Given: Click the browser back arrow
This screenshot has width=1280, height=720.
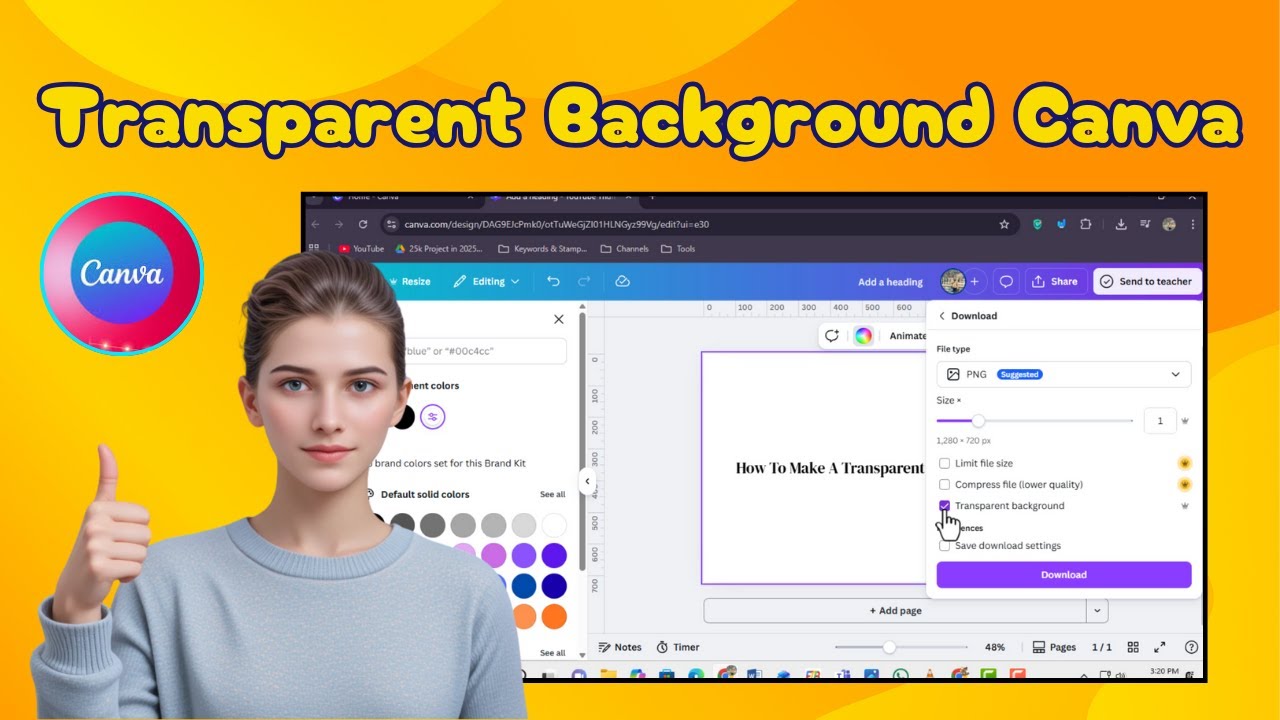Looking at the screenshot, I should point(316,224).
